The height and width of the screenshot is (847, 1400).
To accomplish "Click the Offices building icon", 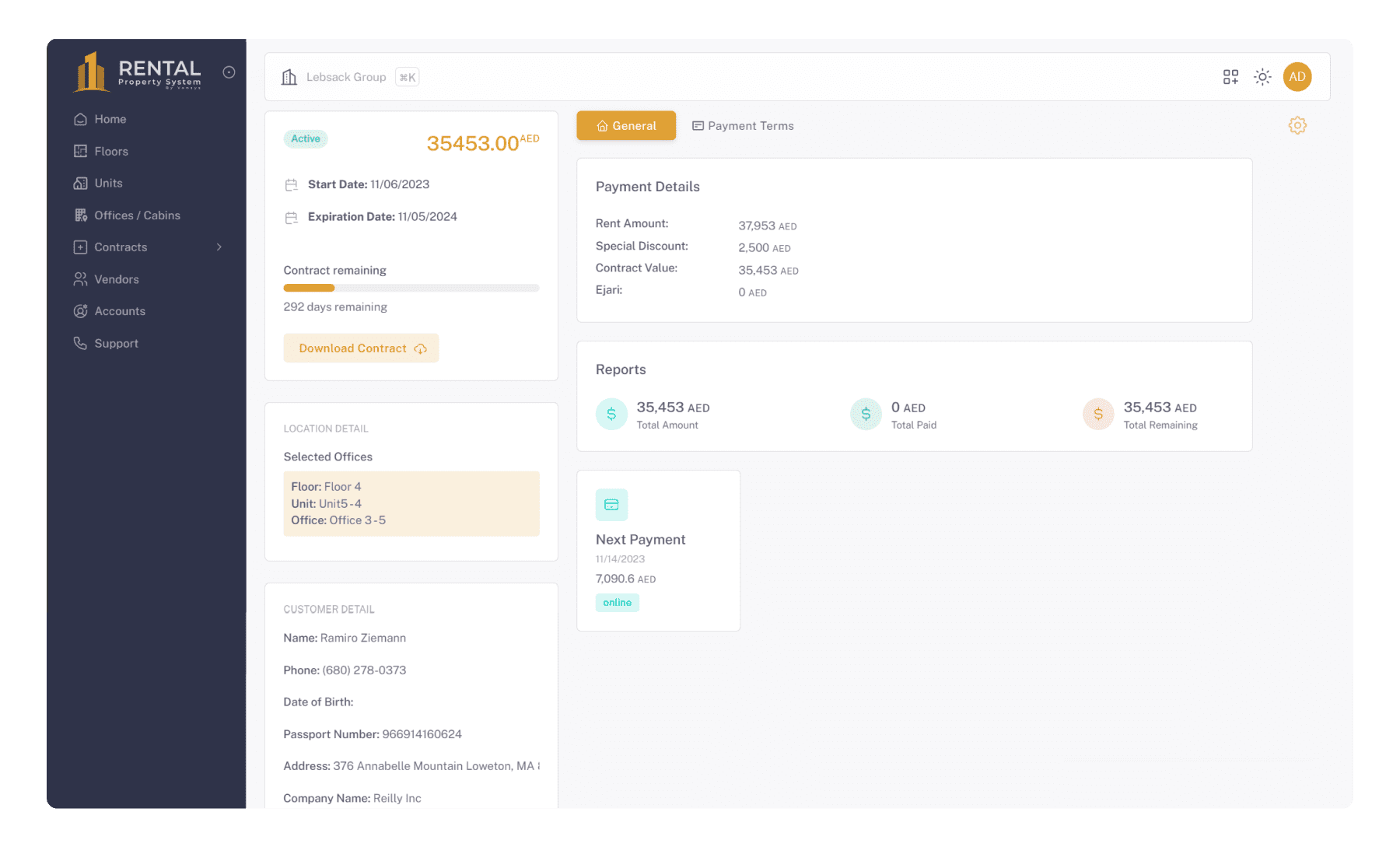I will (x=80, y=215).
